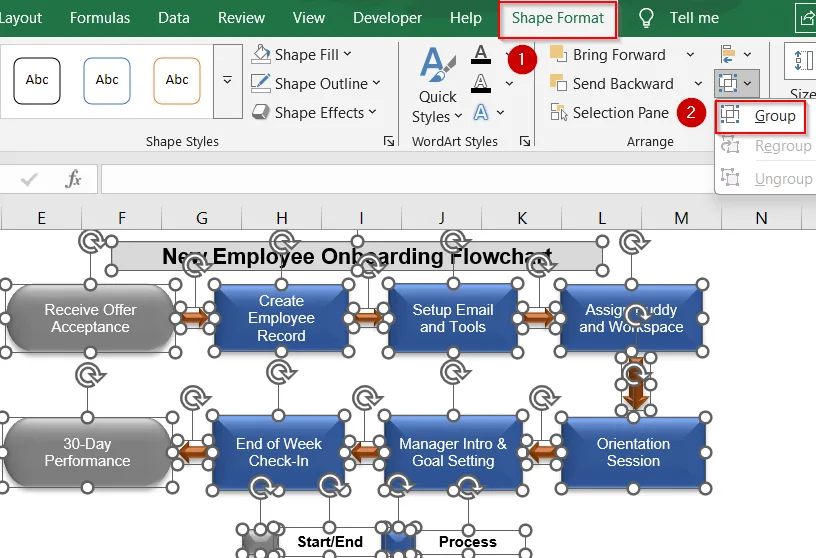
Task: Open the Text Effects dropdown arrow
Action: (501, 112)
